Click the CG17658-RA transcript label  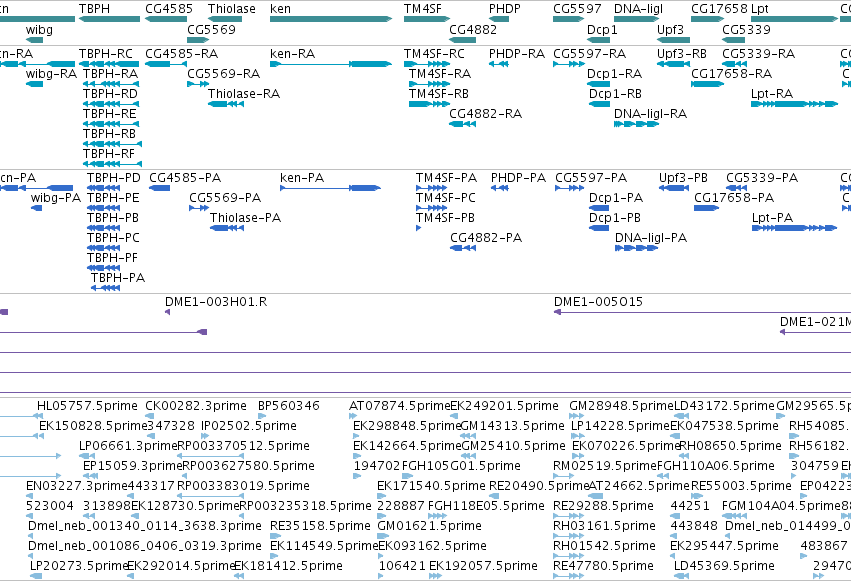(x=732, y=74)
